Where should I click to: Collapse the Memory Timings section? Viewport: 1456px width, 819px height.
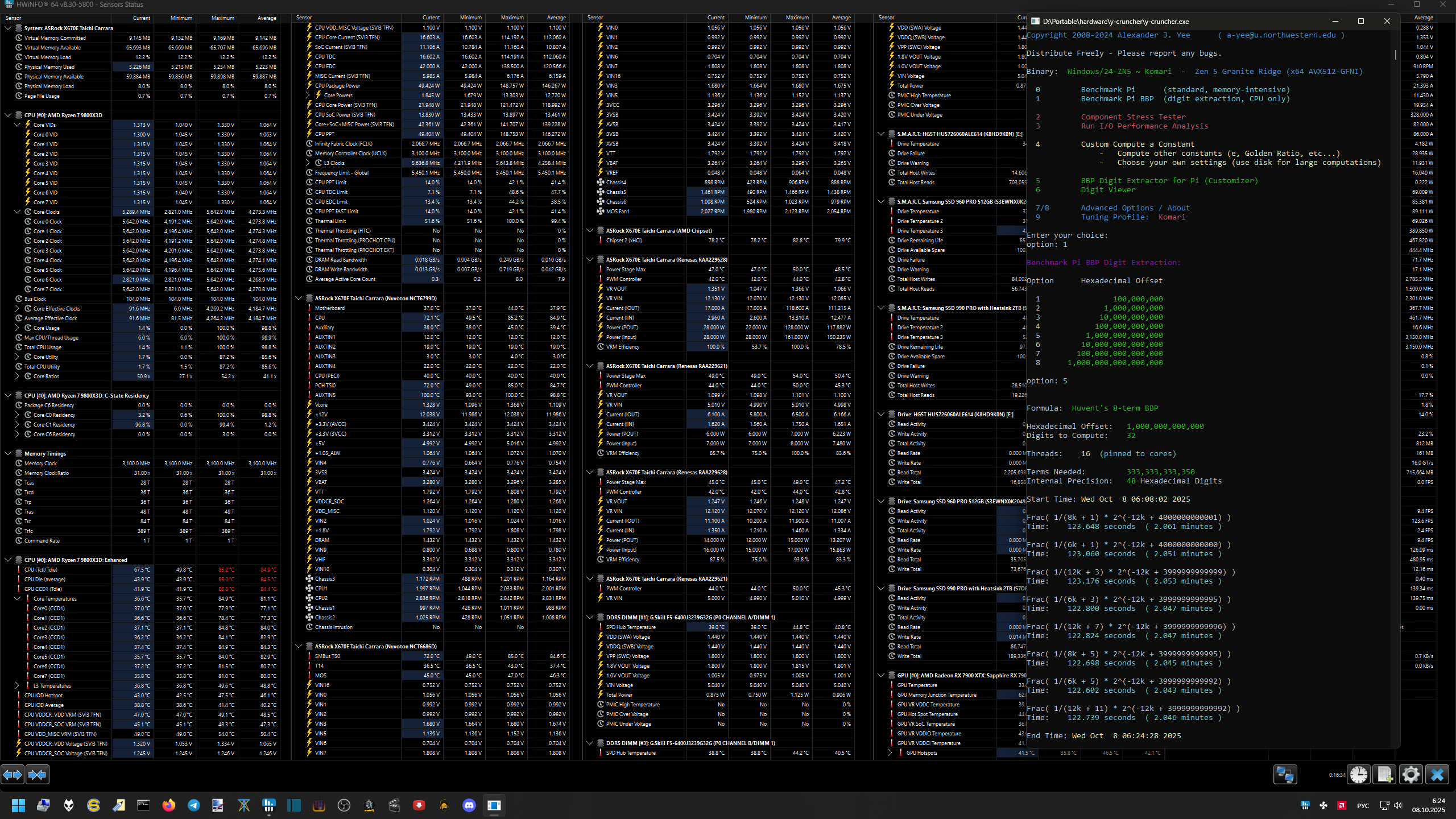(x=8, y=453)
